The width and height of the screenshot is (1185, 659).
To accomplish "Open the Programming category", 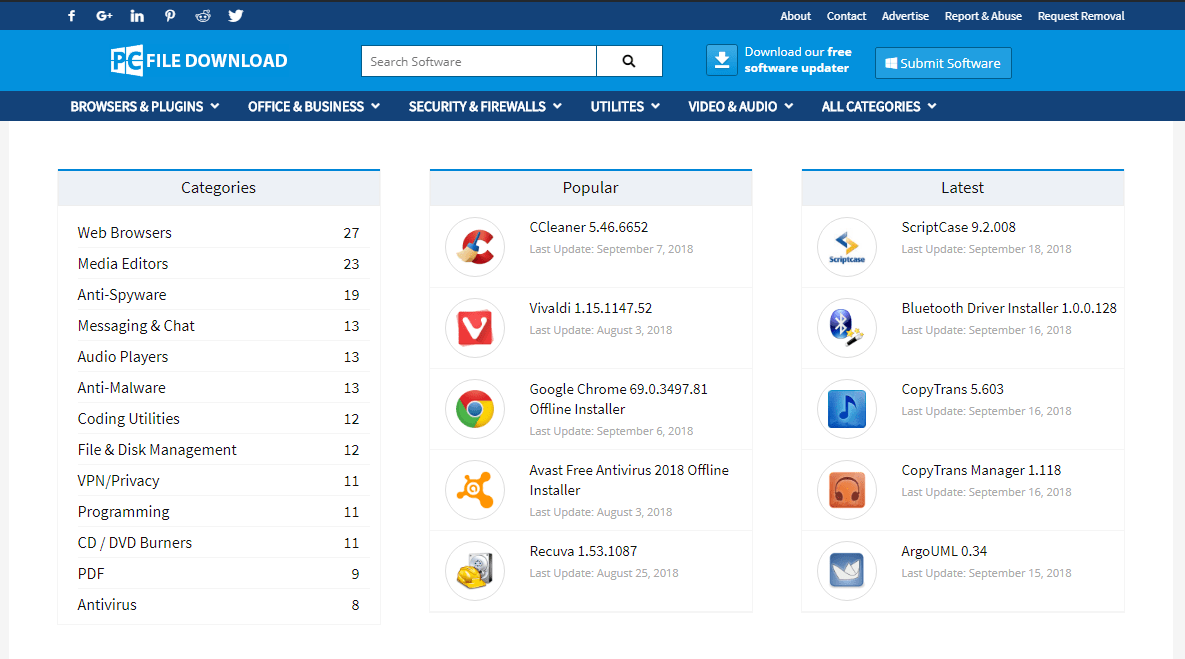I will point(123,512).
